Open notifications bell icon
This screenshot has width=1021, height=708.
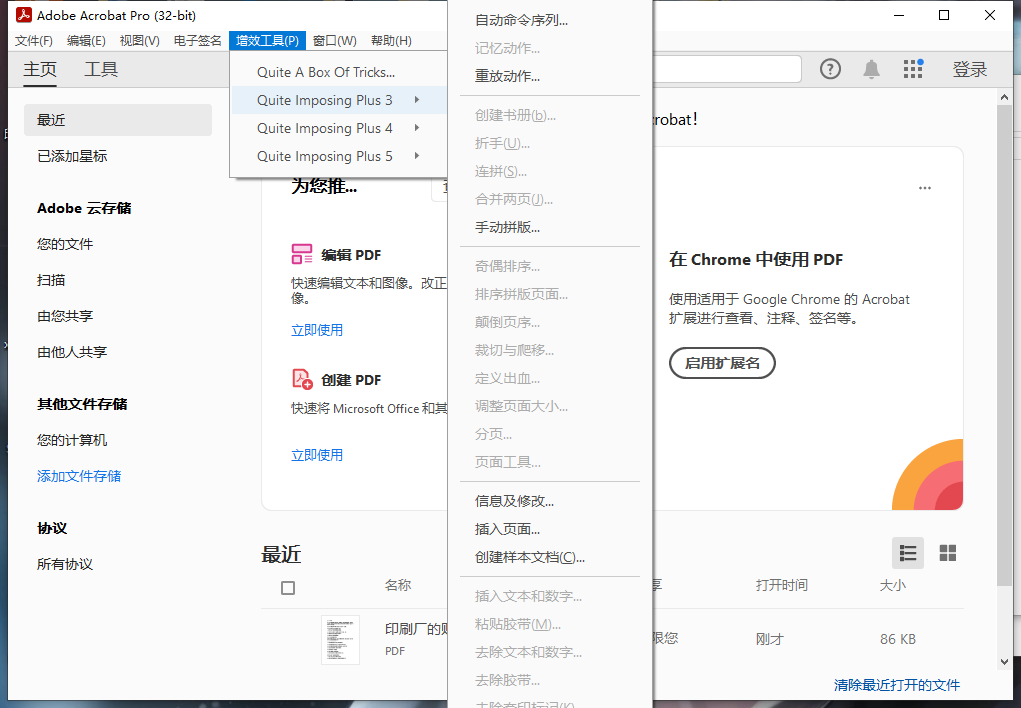click(x=871, y=69)
